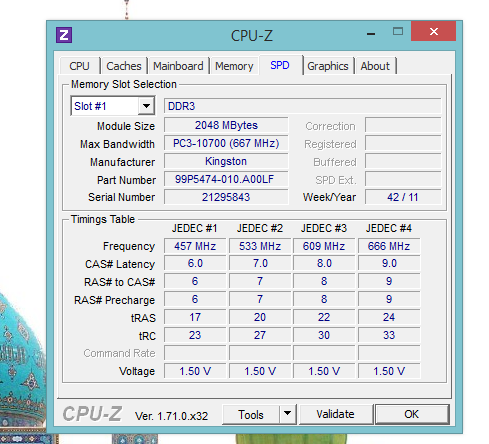The image size is (489, 444).
Task: Click the tRAS value 24
Action: 389,317
